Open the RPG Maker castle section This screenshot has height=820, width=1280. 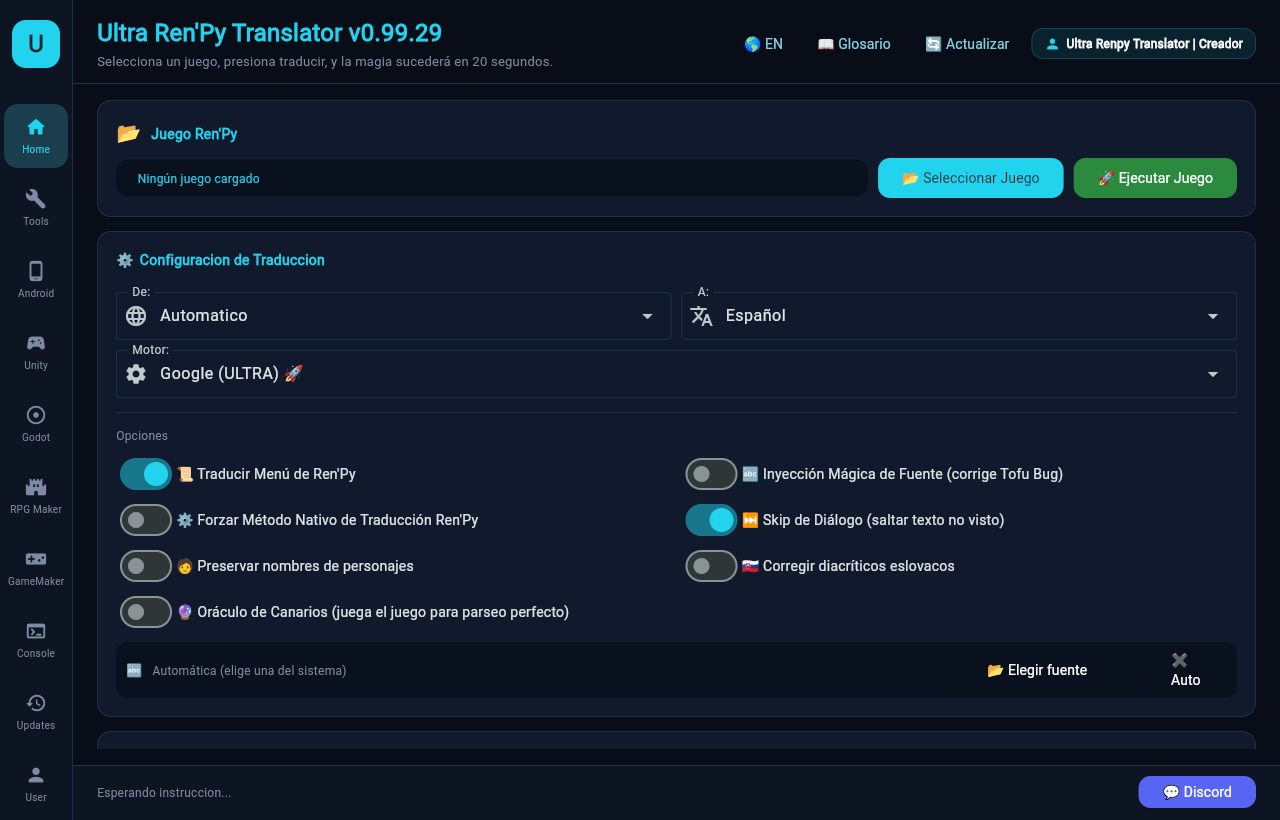pyautogui.click(x=36, y=496)
